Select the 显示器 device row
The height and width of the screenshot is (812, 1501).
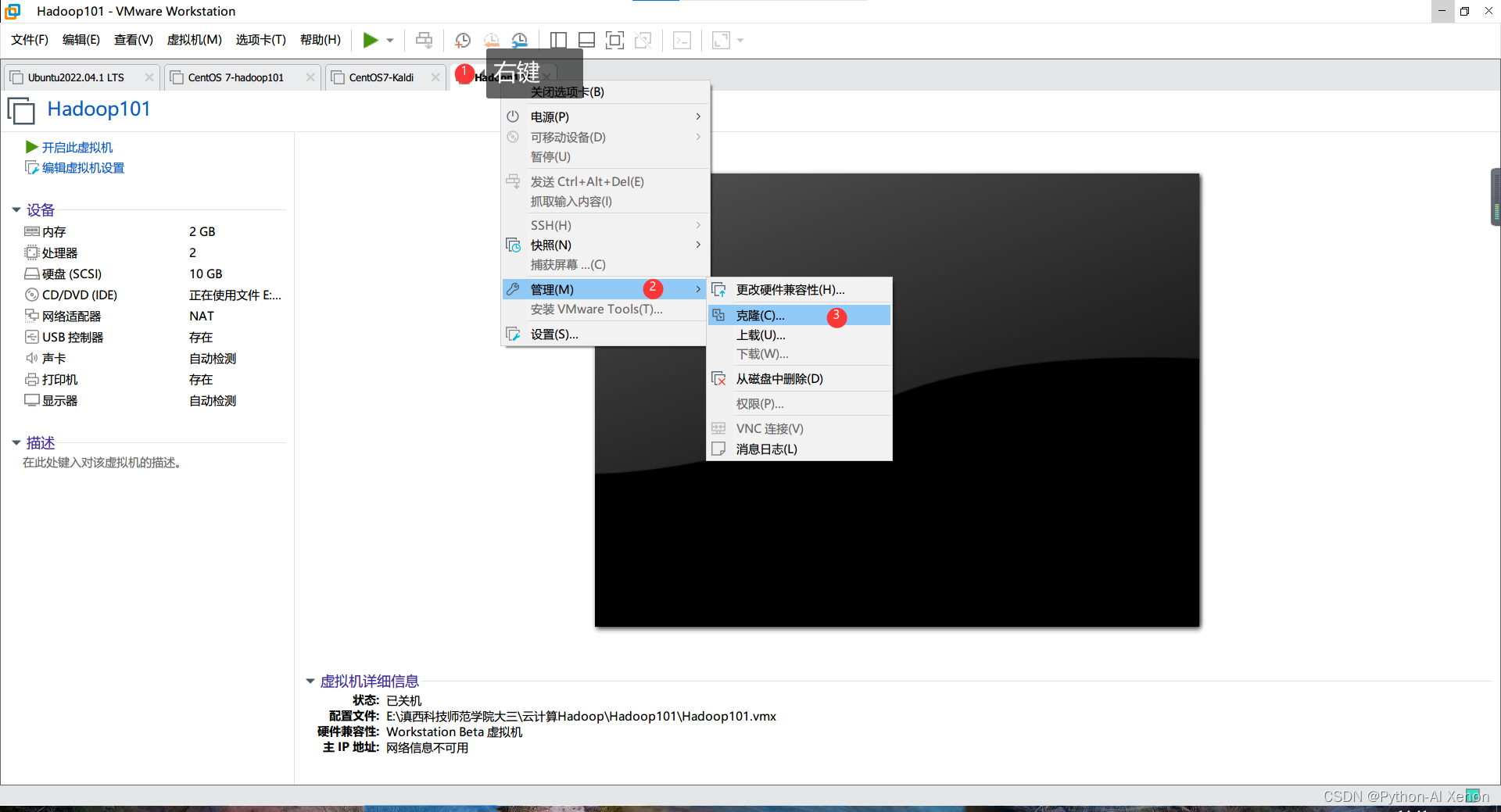click(x=152, y=400)
